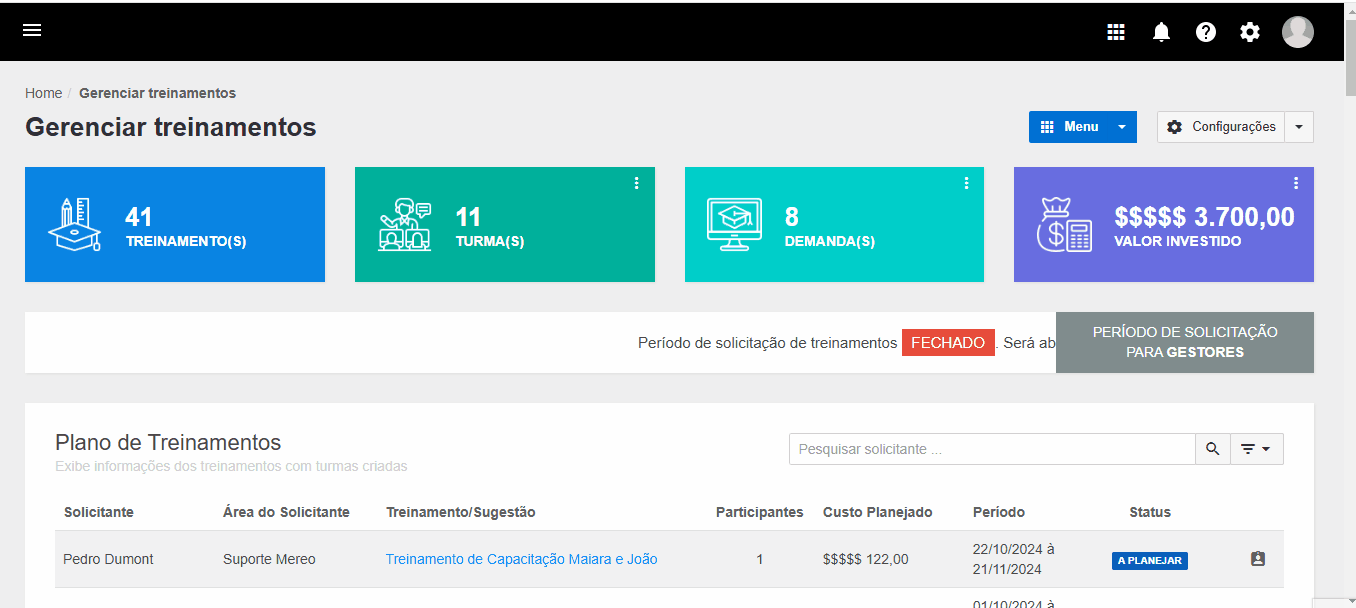Open the filter dropdown beside the search bar

coord(1256,448)
